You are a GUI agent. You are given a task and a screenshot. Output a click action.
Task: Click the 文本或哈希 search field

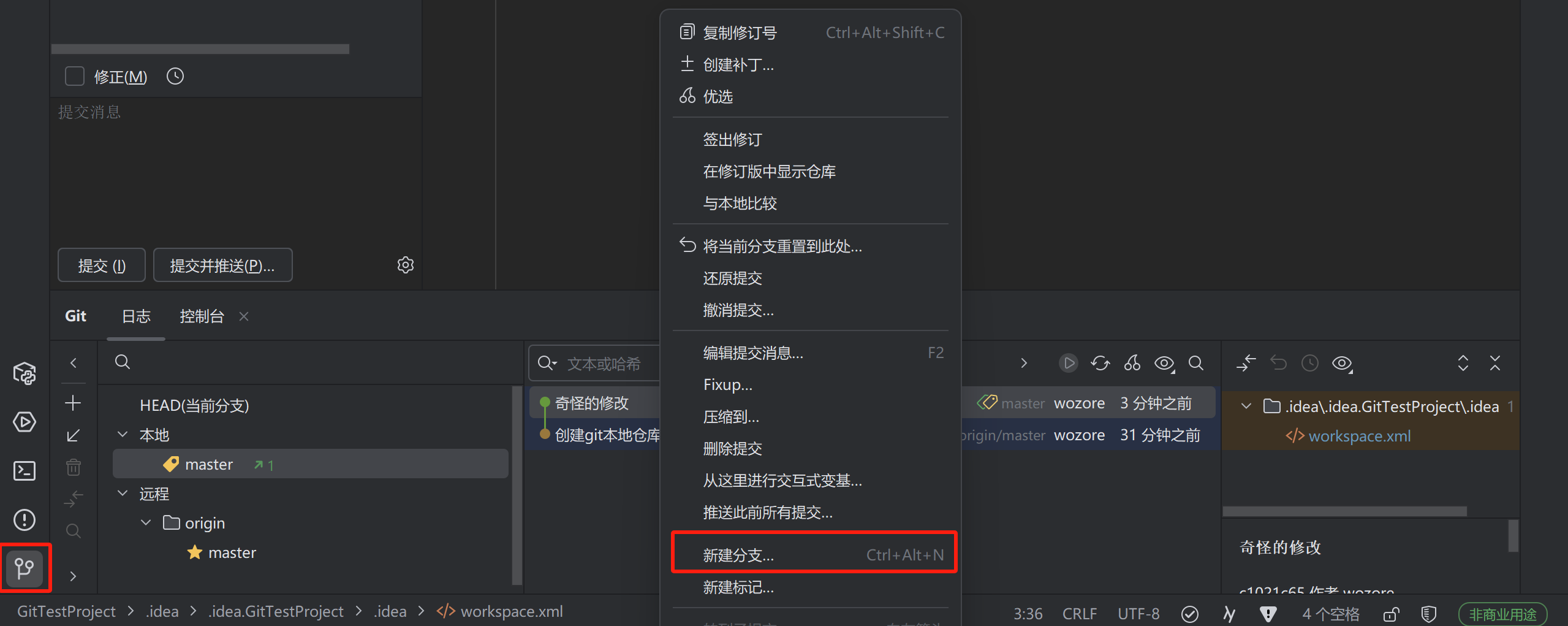coord(604,363)
